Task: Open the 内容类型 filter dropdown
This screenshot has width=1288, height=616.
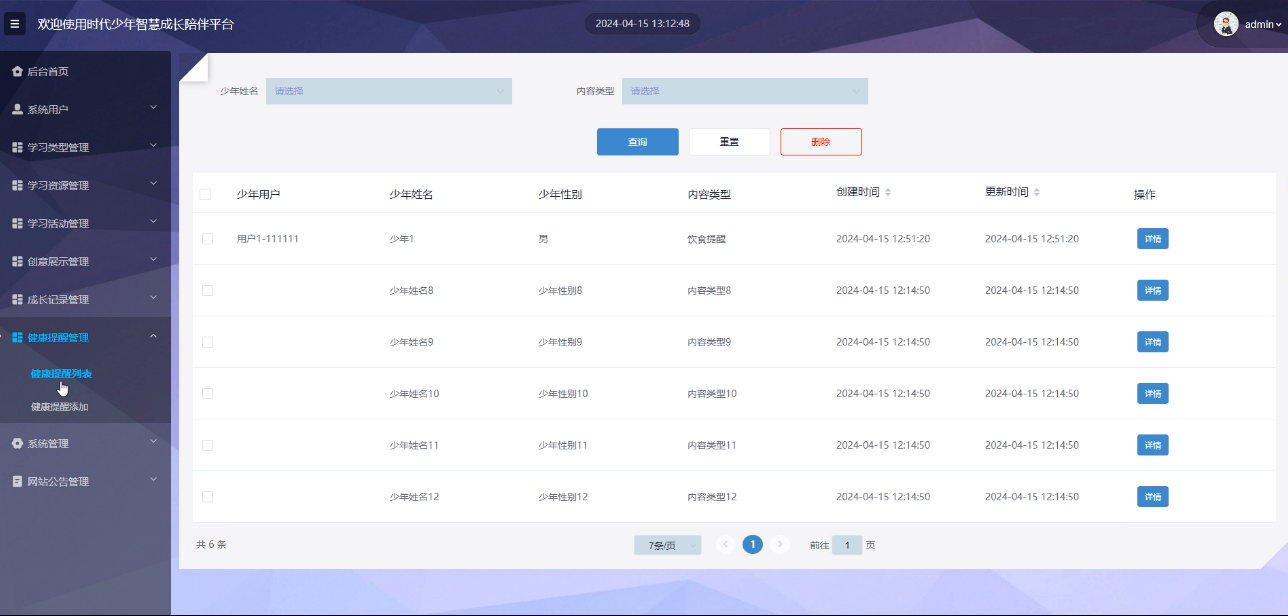Action: (745, 91)
